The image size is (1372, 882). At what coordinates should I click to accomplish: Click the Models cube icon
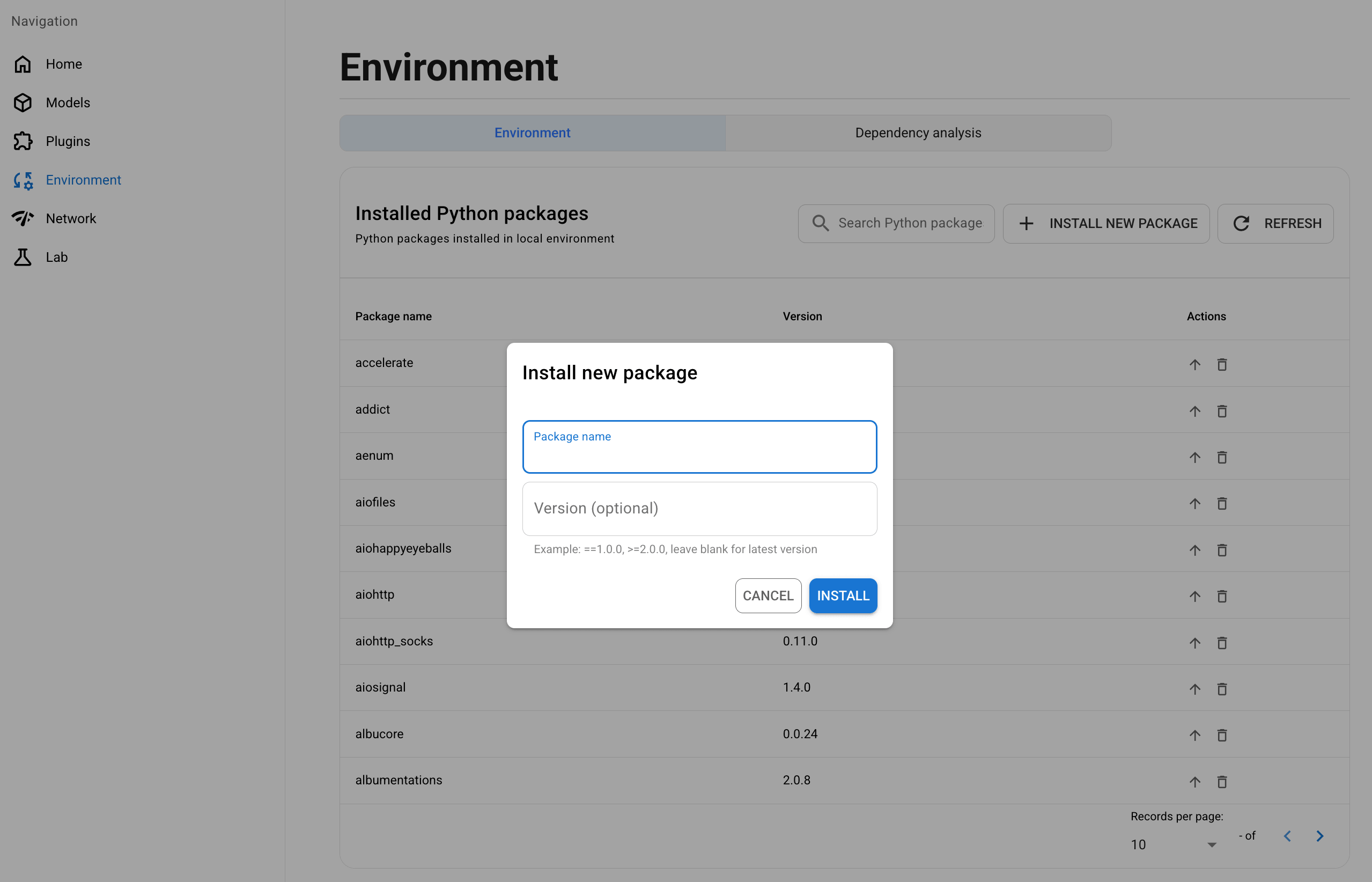[23, 102]
